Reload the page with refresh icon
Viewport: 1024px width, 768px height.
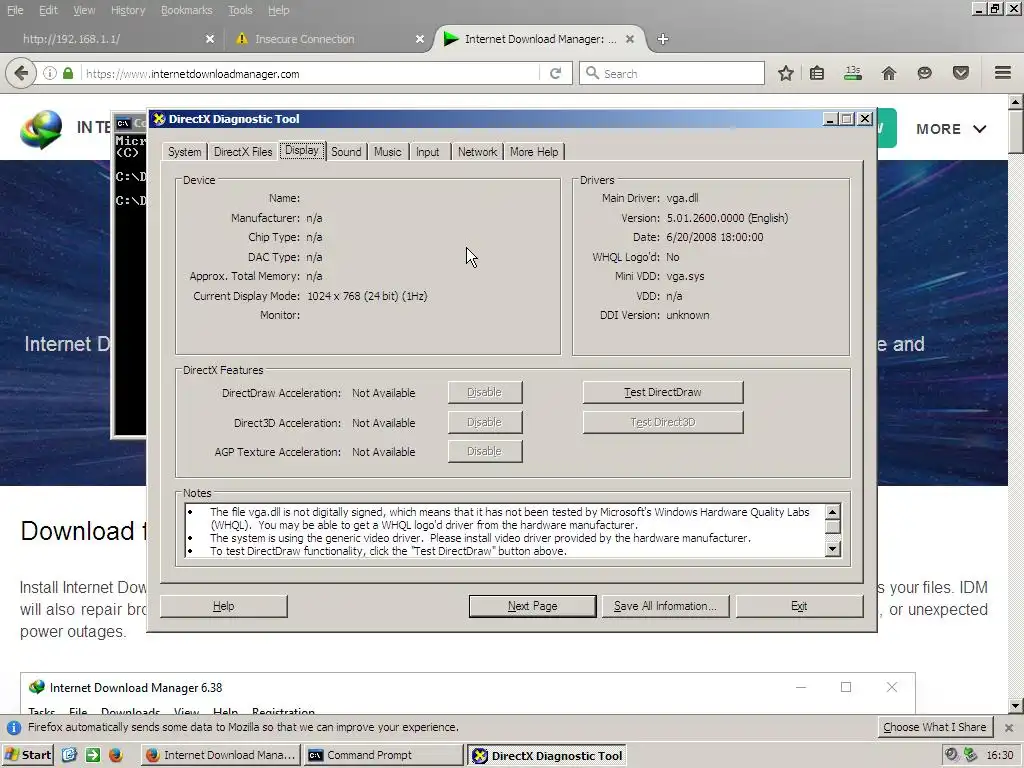556,73
